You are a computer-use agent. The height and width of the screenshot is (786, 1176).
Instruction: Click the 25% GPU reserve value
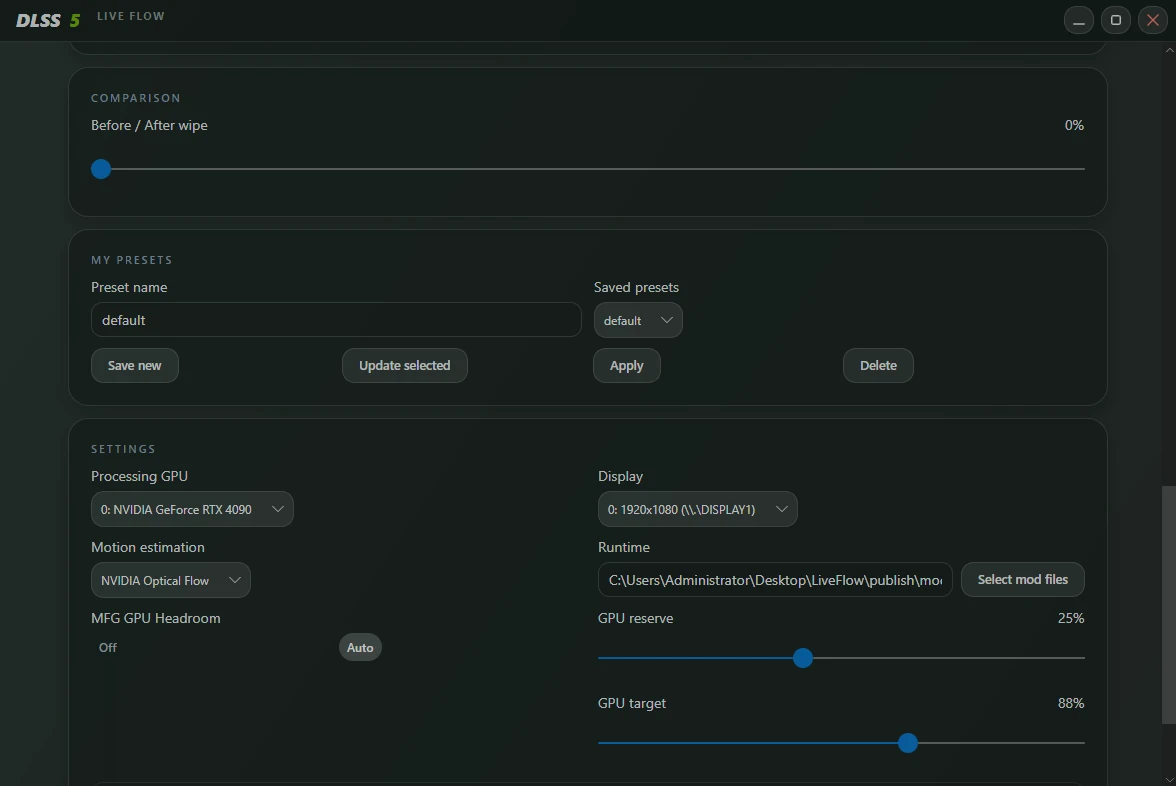point(1071,618)
